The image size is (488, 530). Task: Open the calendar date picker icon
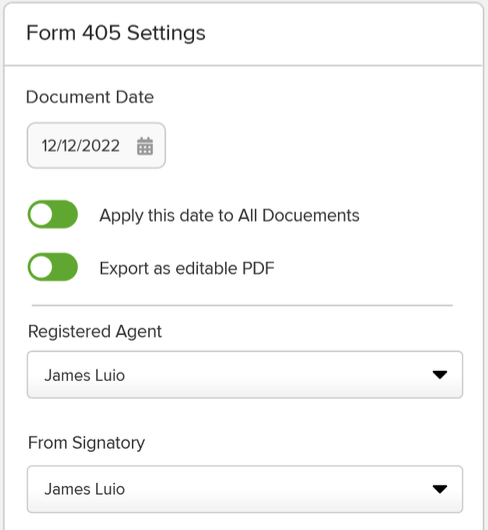(x=145, y=146)
